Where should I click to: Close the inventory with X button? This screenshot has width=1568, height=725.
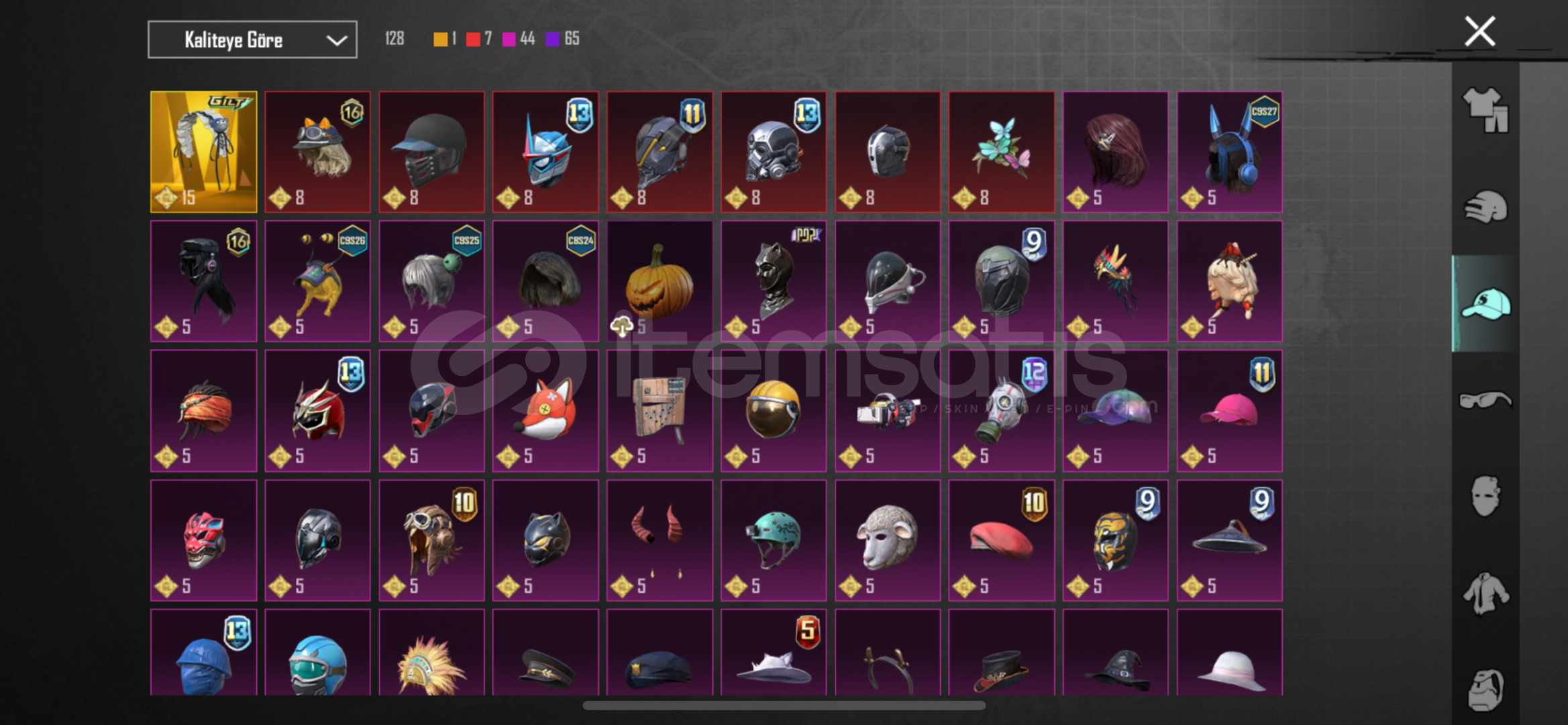(1479, 32)
